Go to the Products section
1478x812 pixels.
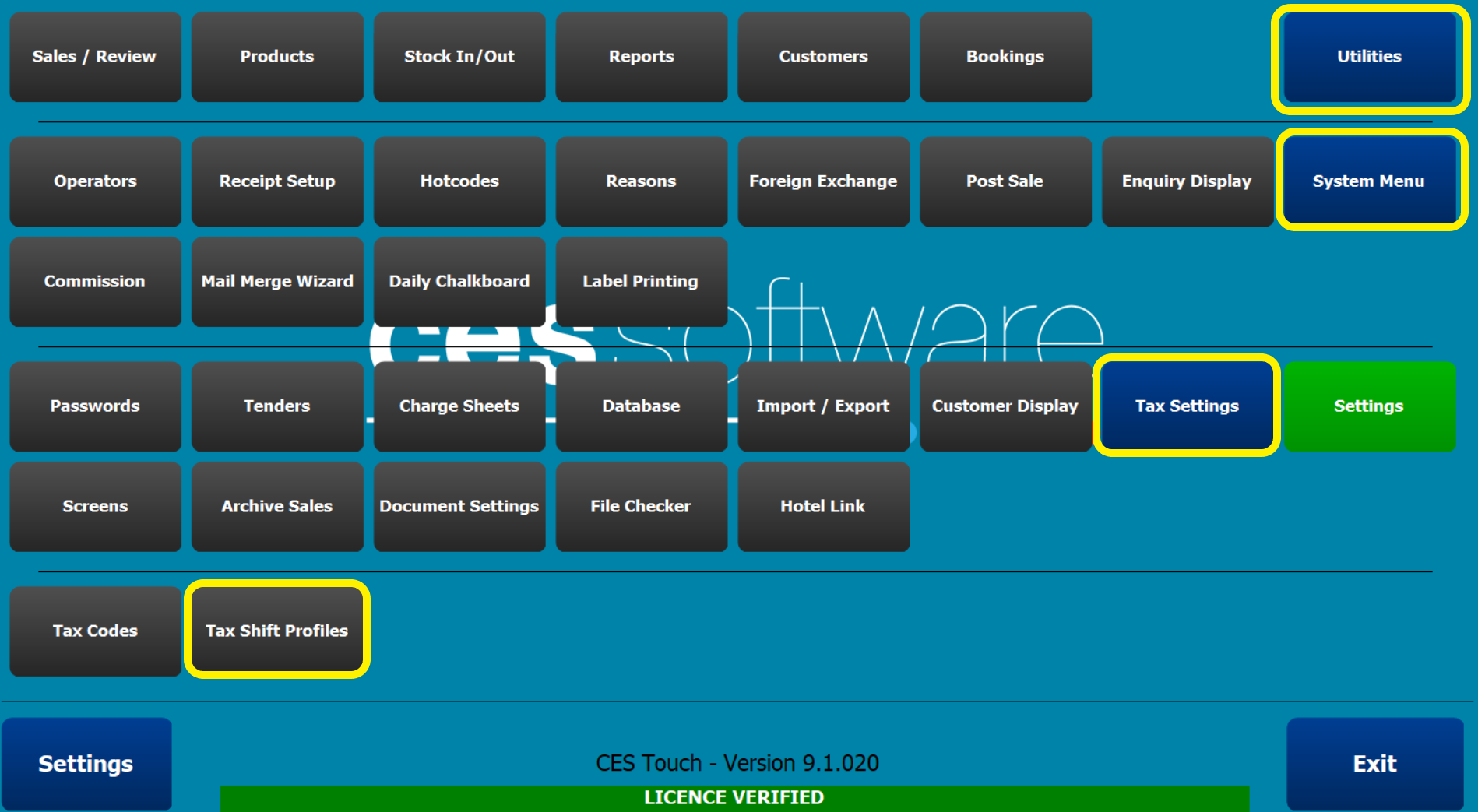coord(276,57)
